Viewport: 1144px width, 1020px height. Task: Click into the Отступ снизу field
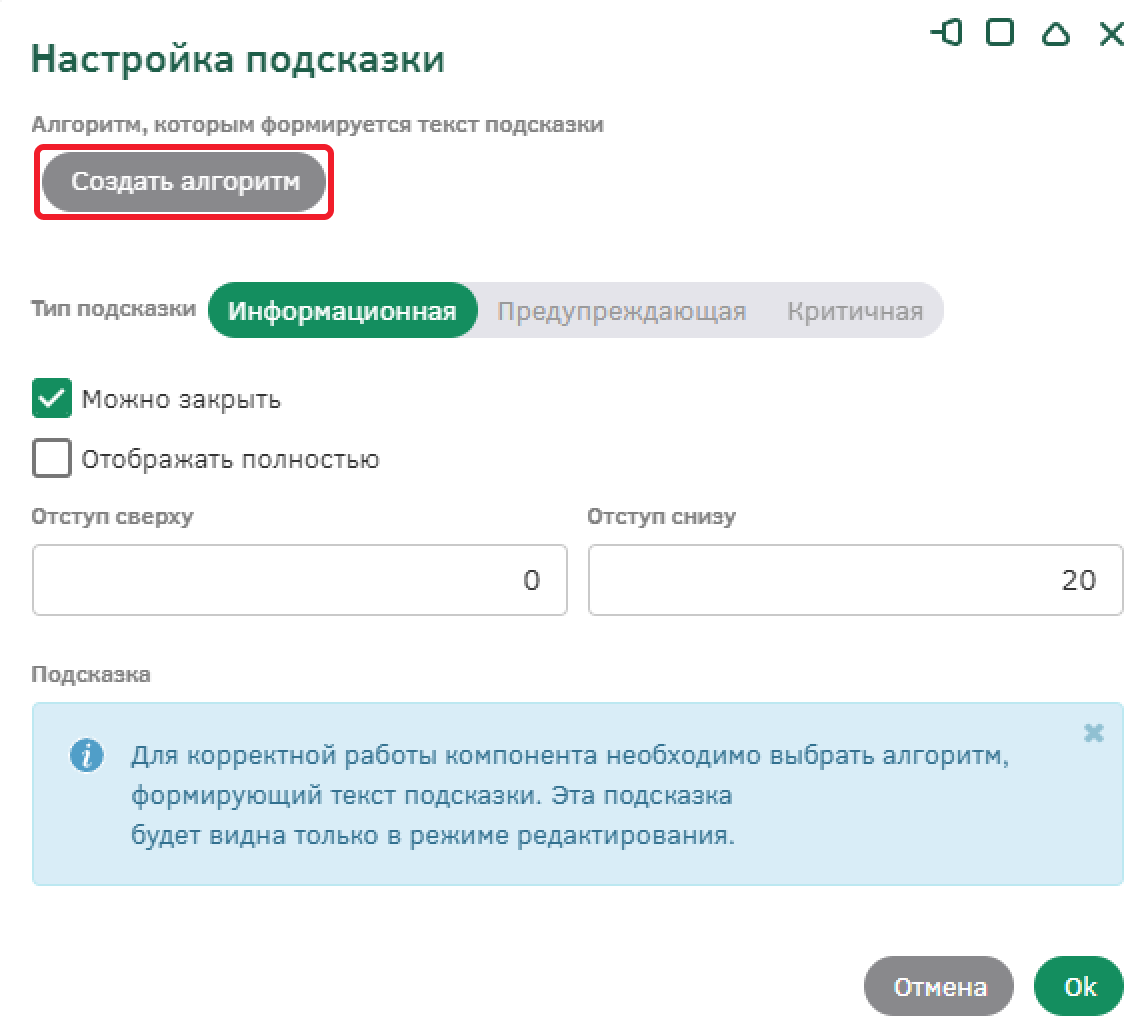point(855,580)
